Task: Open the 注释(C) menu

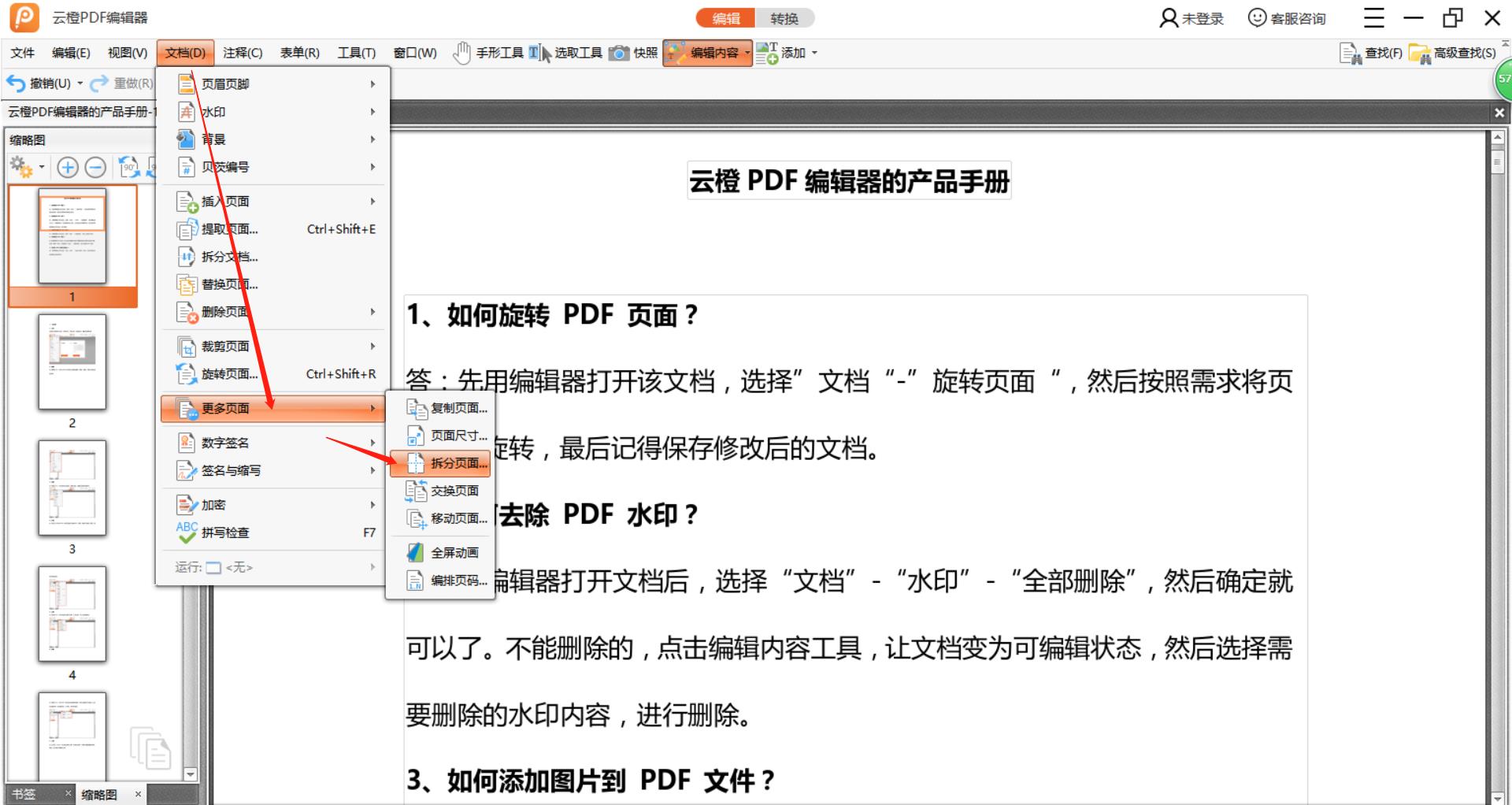Action: pos(242,53)
